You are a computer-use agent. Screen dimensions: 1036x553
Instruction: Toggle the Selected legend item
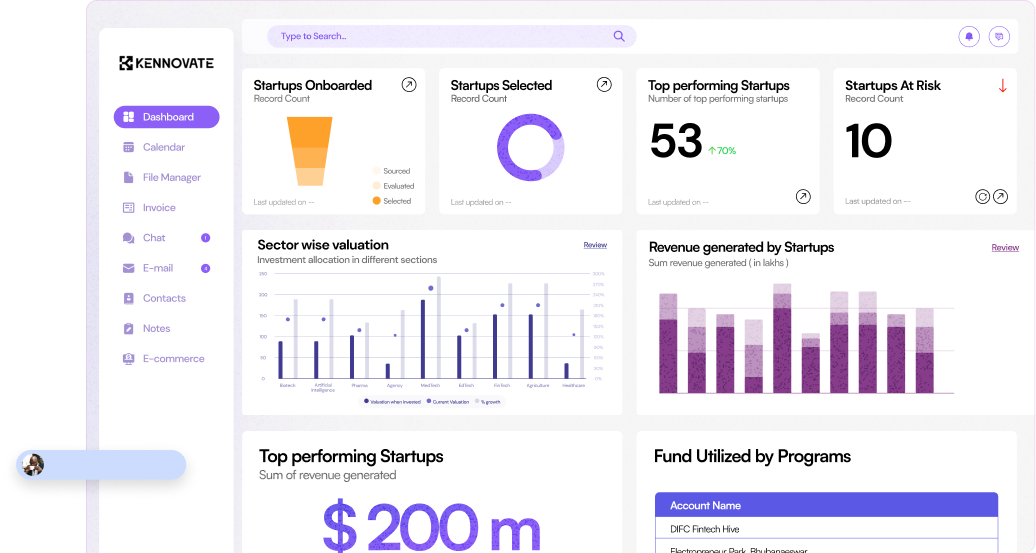click(x=396, y=201)
